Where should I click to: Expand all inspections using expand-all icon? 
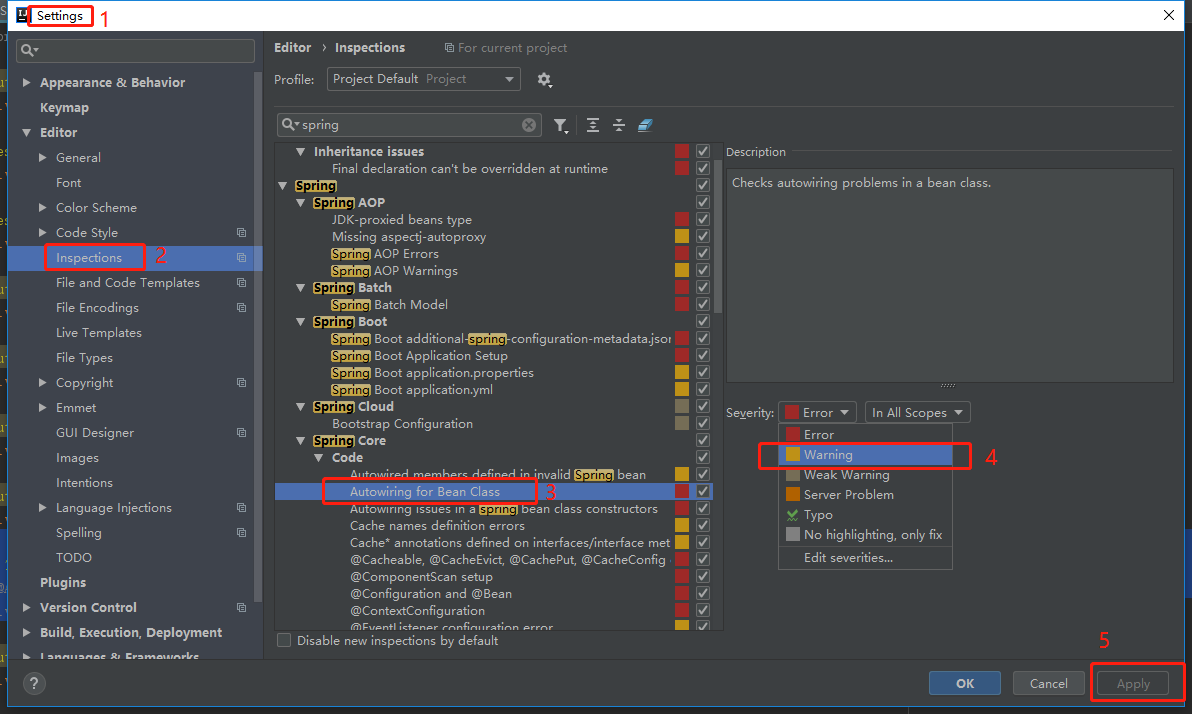click(x=592, y=125)
